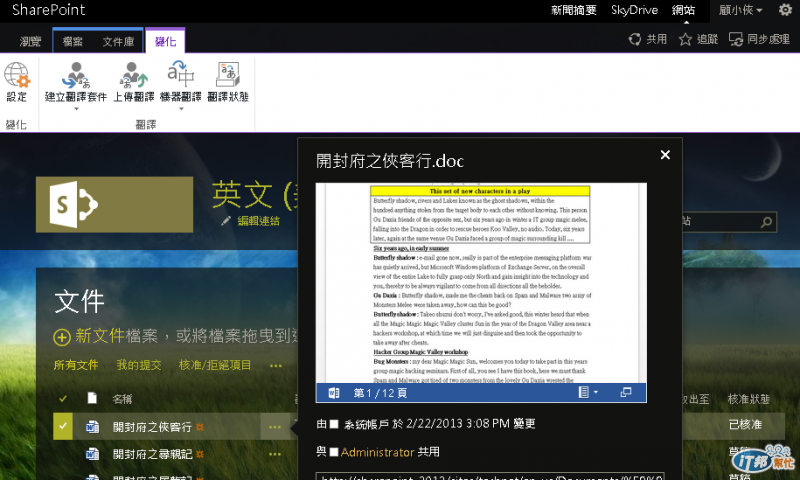Click the 同步處理 sync button
Viewport: 800px width, 480px height.
click(759, 39)
